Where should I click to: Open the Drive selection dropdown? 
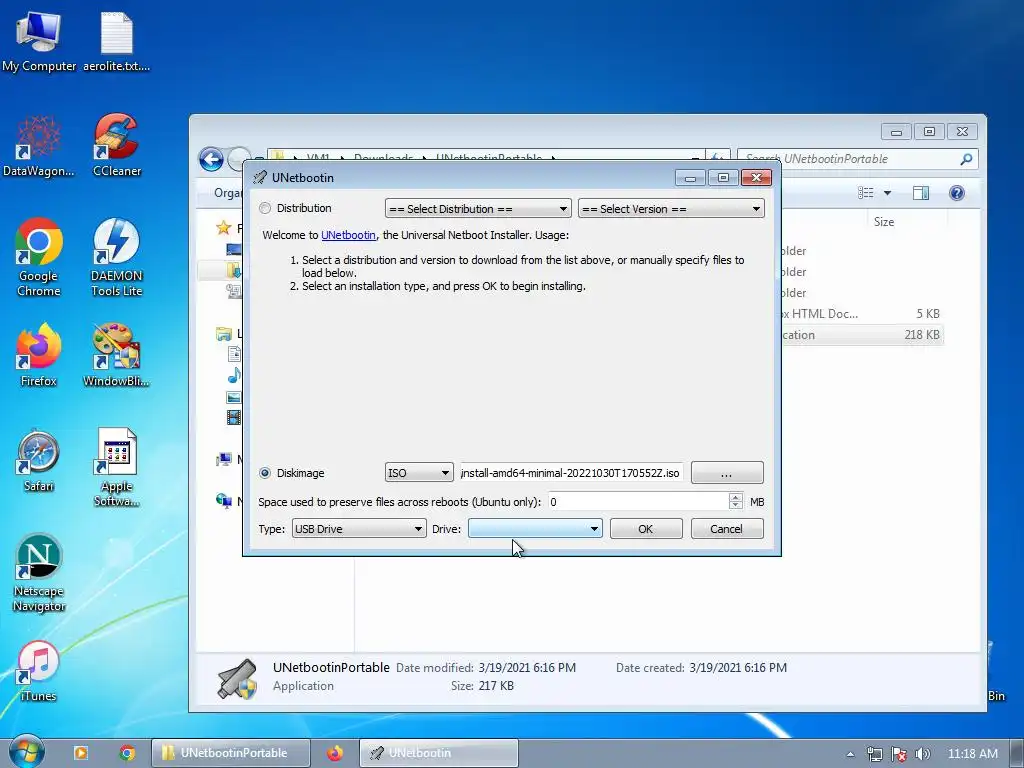tap(535, 529)
